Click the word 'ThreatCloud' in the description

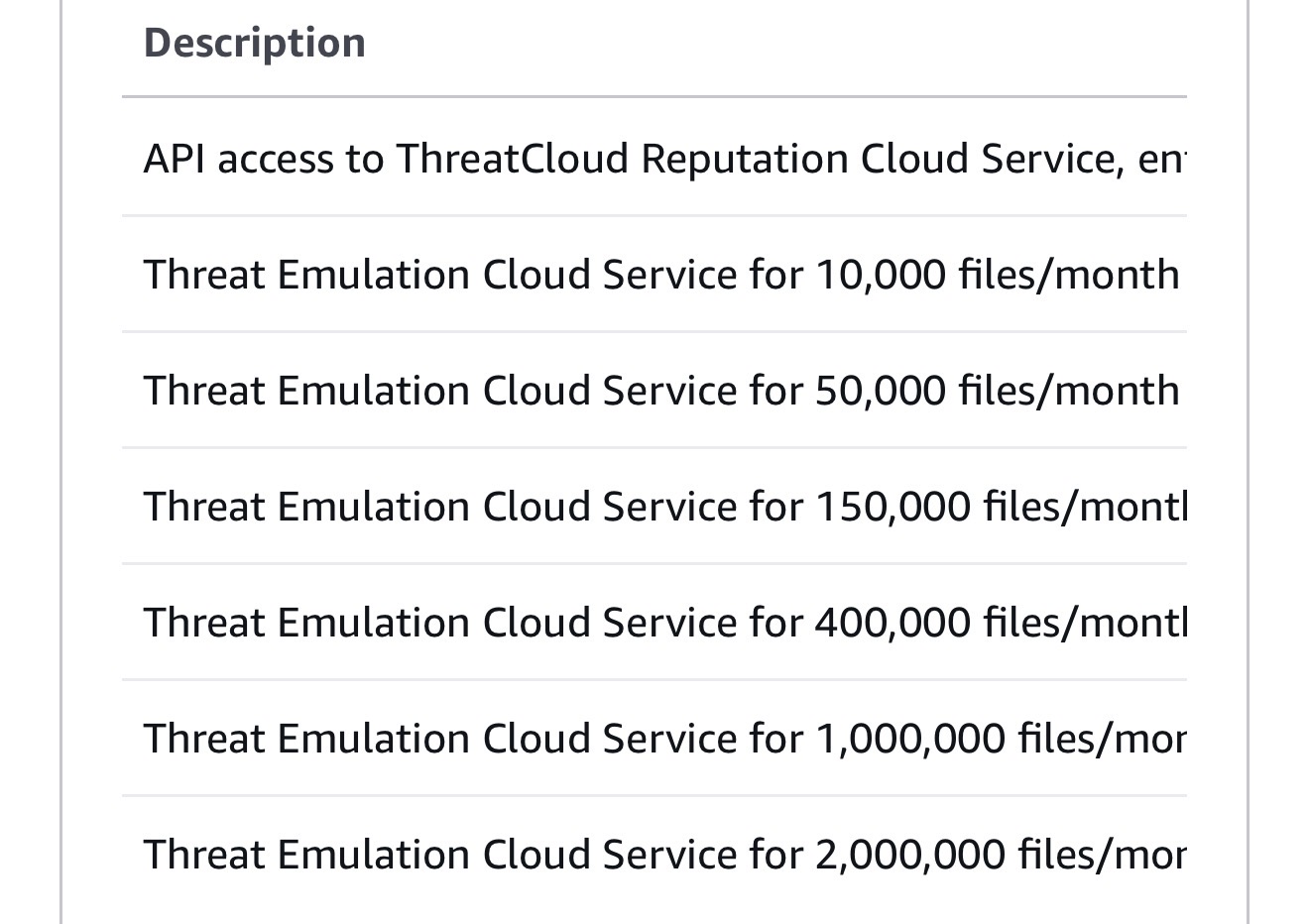tap(513, 159)
